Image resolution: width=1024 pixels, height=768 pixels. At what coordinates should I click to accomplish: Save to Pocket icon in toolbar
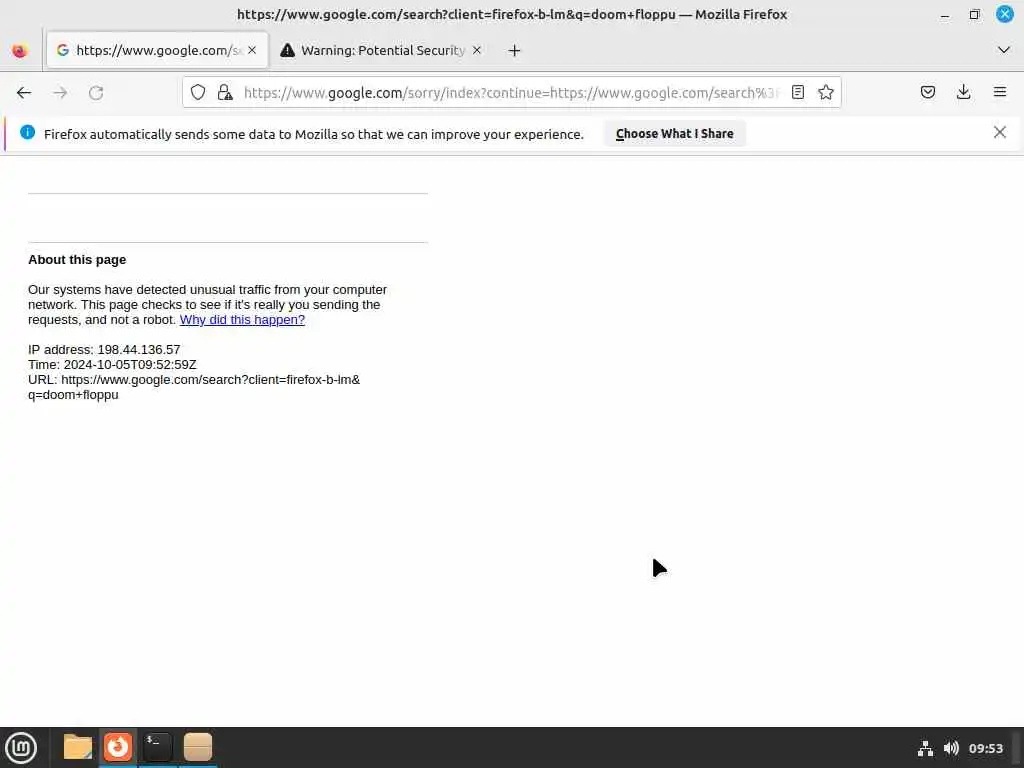(927, 93)
